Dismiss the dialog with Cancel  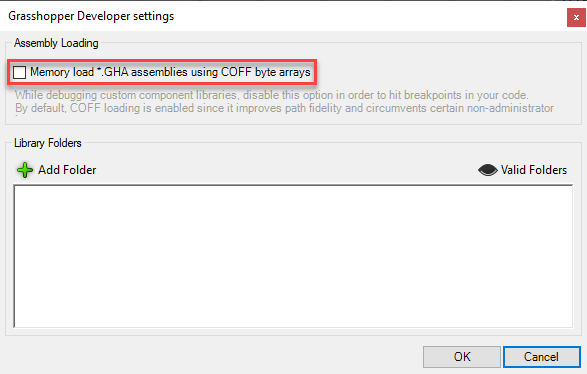click(541, 357)
